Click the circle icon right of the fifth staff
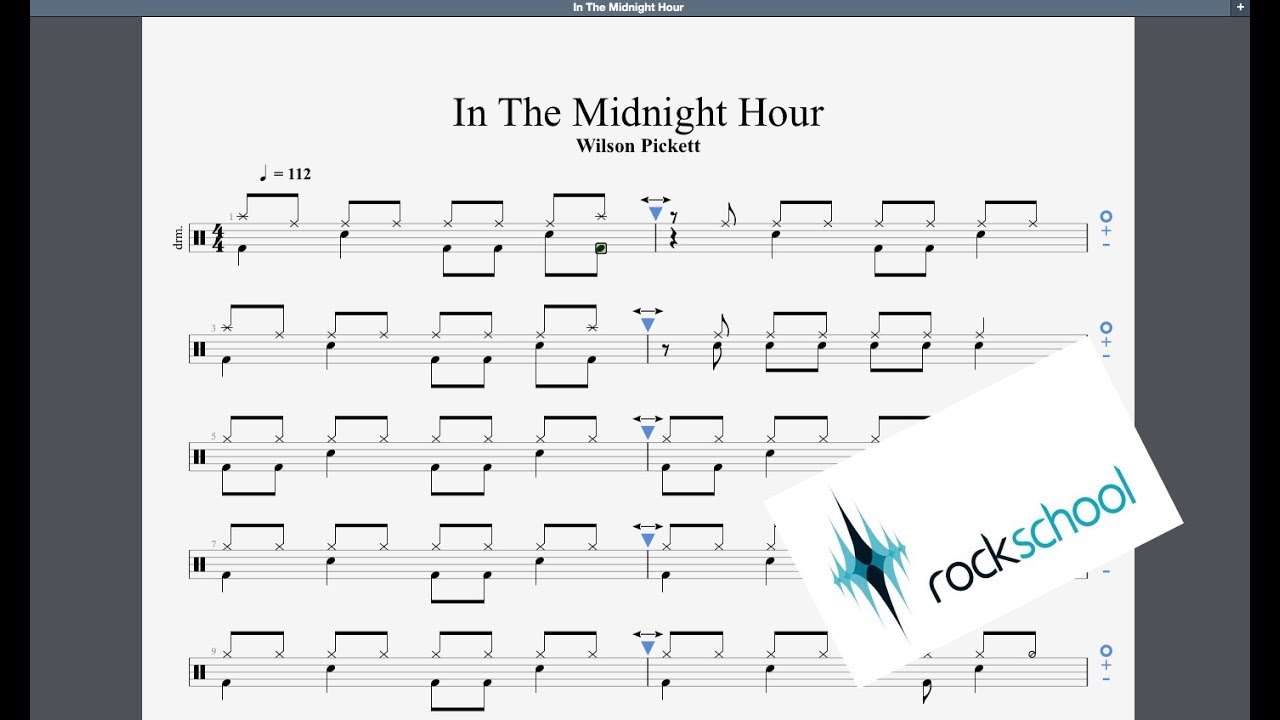This screenshot has height=720, width=1280. [1106, 652]
